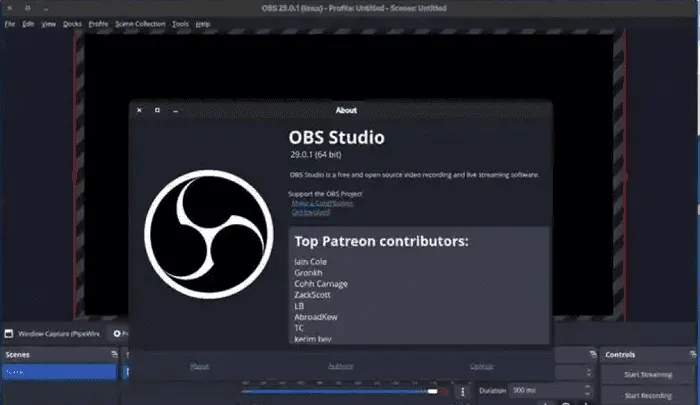Screen dimensions: 700x405
Task: Minimize the main OBS window
Action: pyautogui.click(x=46, y=8)
